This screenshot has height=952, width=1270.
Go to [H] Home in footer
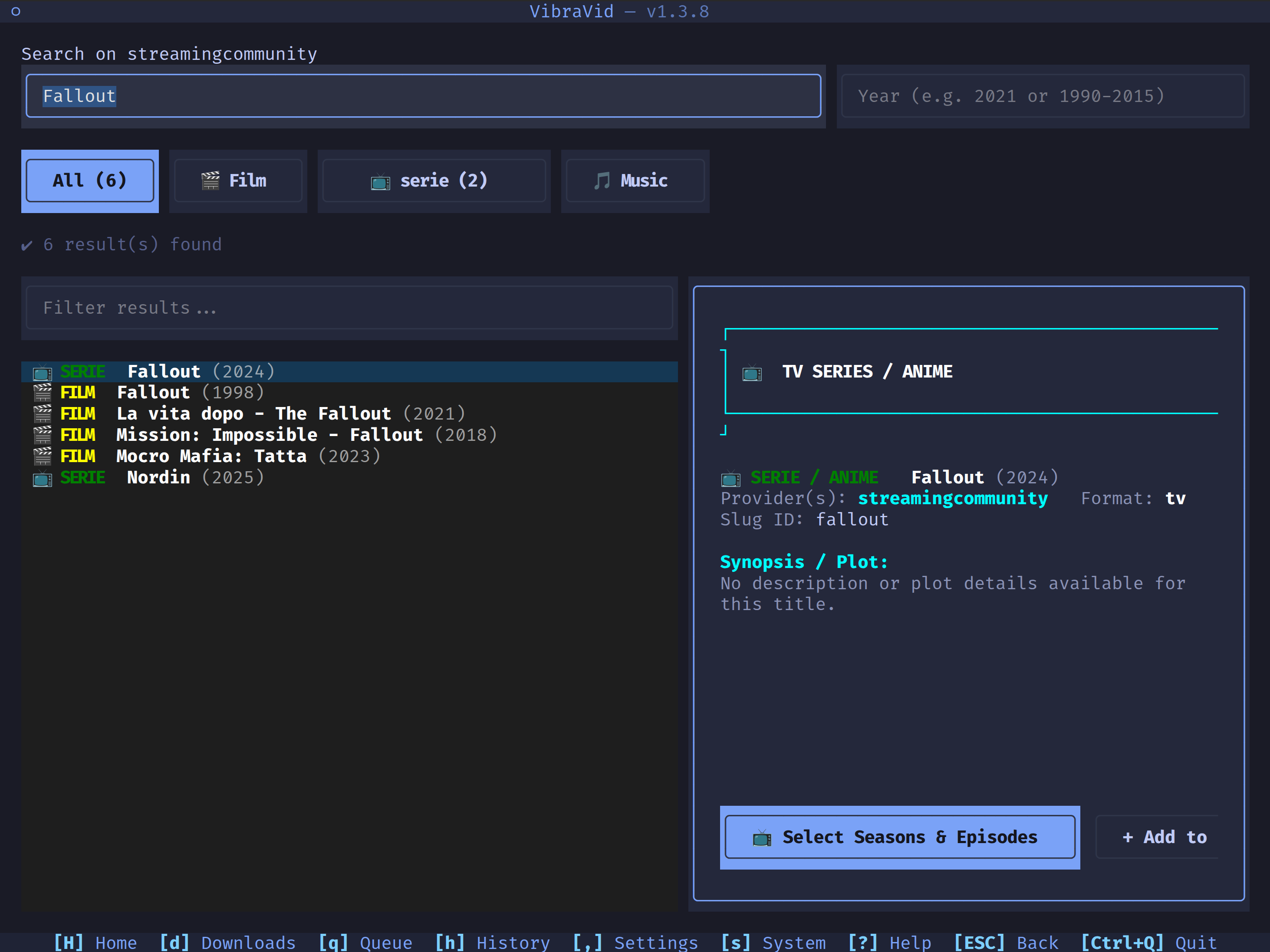click(95, 942)
